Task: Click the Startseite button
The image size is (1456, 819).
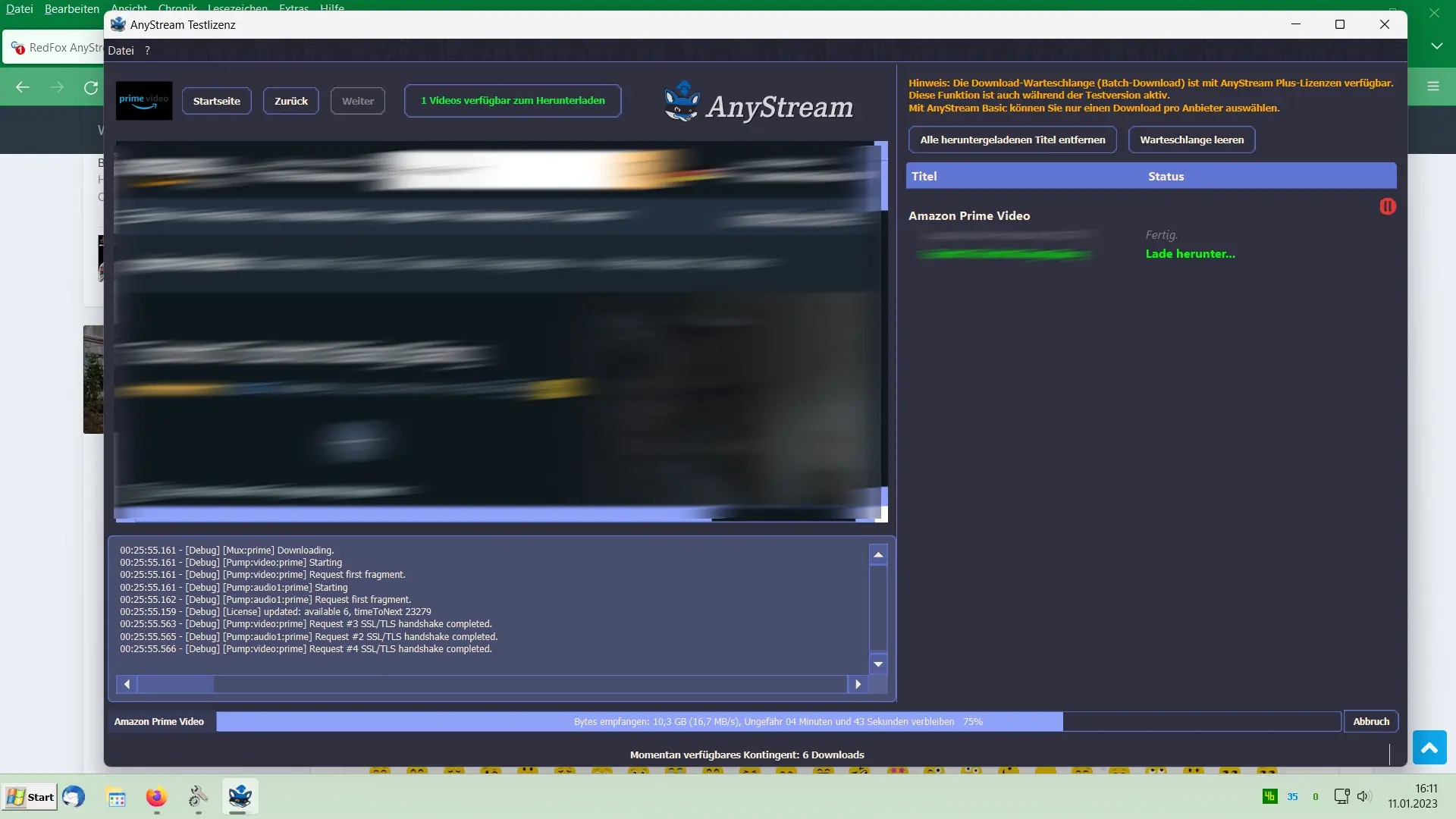Action: 216,101
